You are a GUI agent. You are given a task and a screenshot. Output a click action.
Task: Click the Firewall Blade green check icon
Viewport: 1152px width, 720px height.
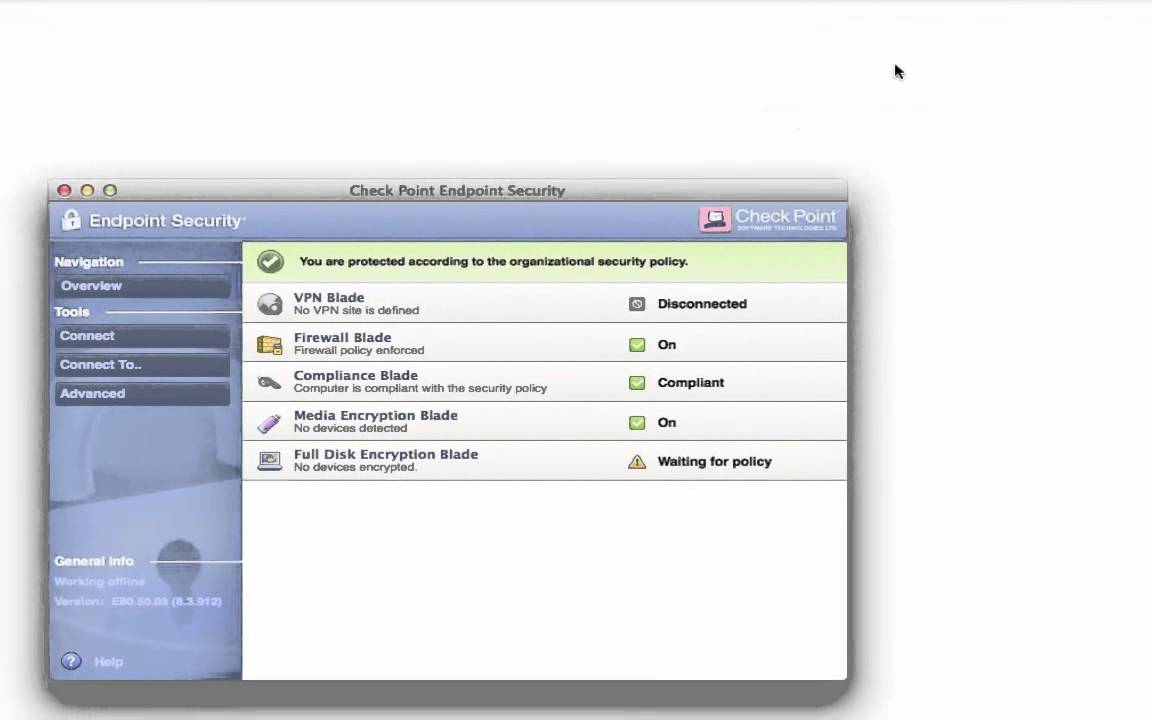[637, 345]
